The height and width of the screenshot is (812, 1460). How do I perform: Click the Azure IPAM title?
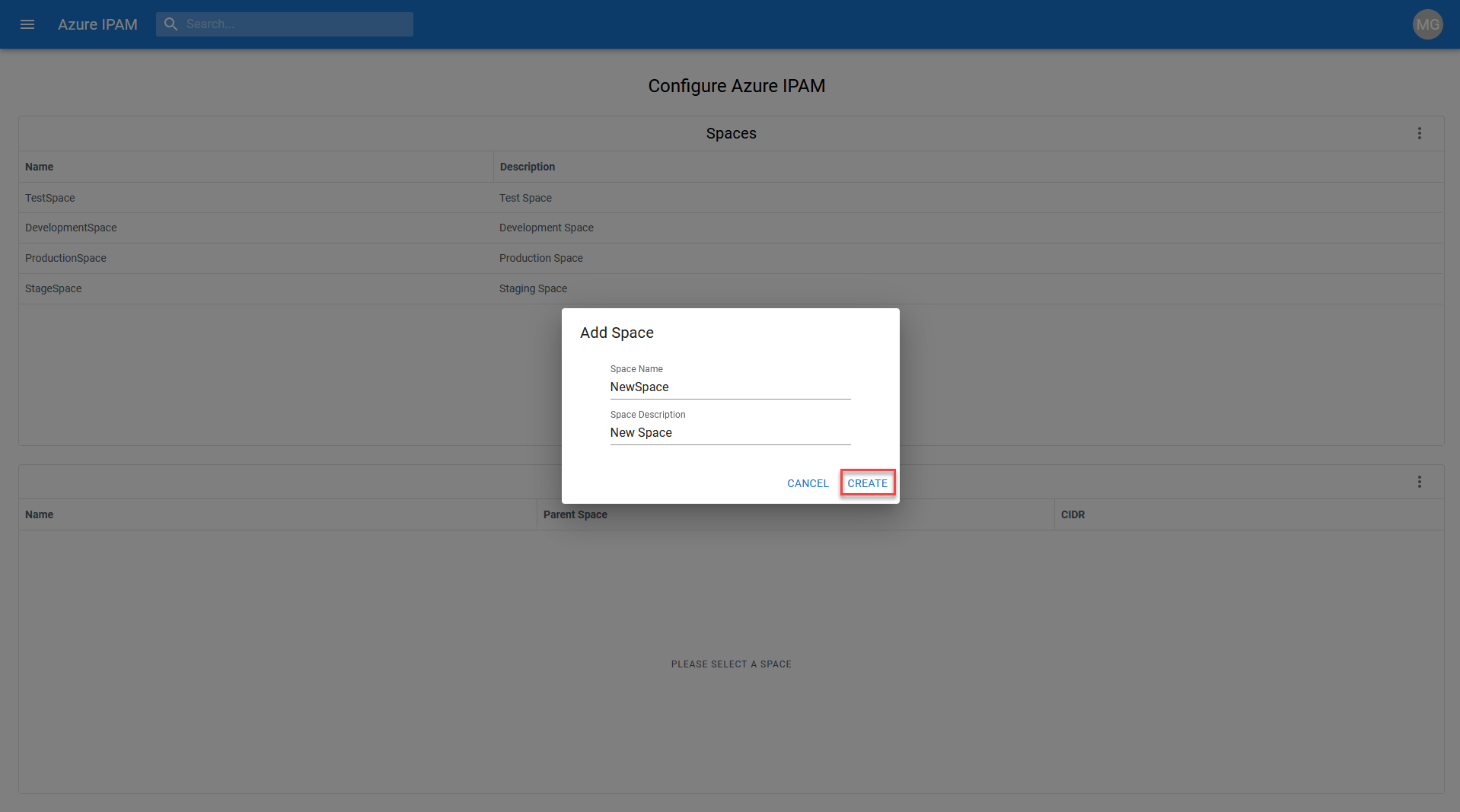tap(97, 24)
